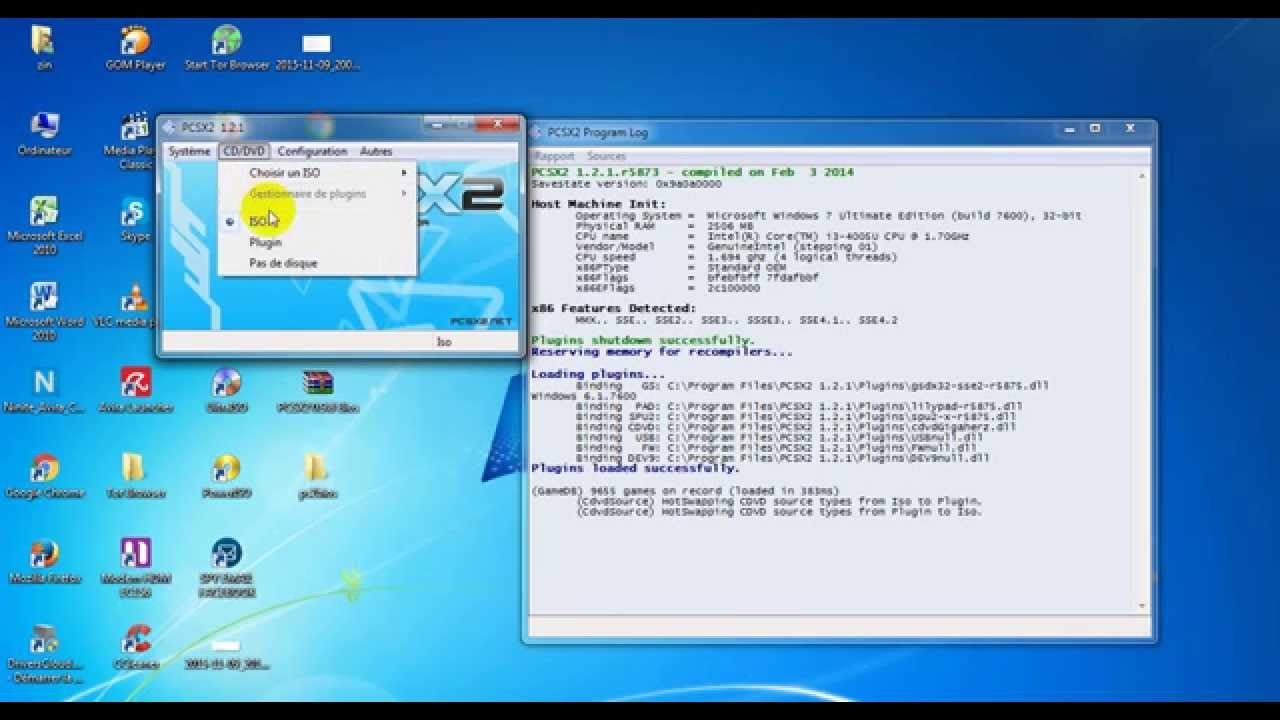Click 'Loading plugins...' log line
Viewport: 1280px width, 720px height.
tap(598, 374)
